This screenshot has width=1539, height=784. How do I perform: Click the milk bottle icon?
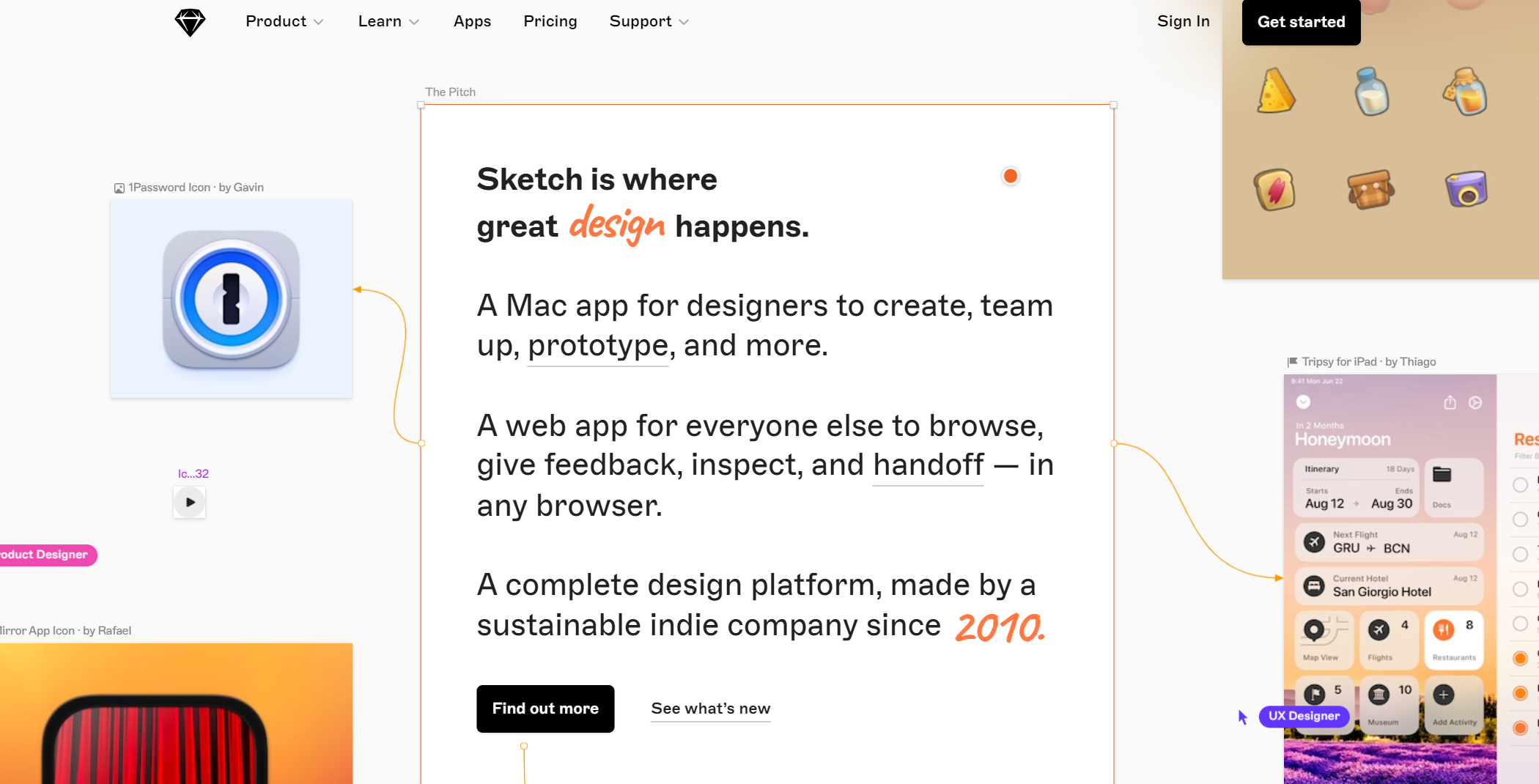(1371, 92)
